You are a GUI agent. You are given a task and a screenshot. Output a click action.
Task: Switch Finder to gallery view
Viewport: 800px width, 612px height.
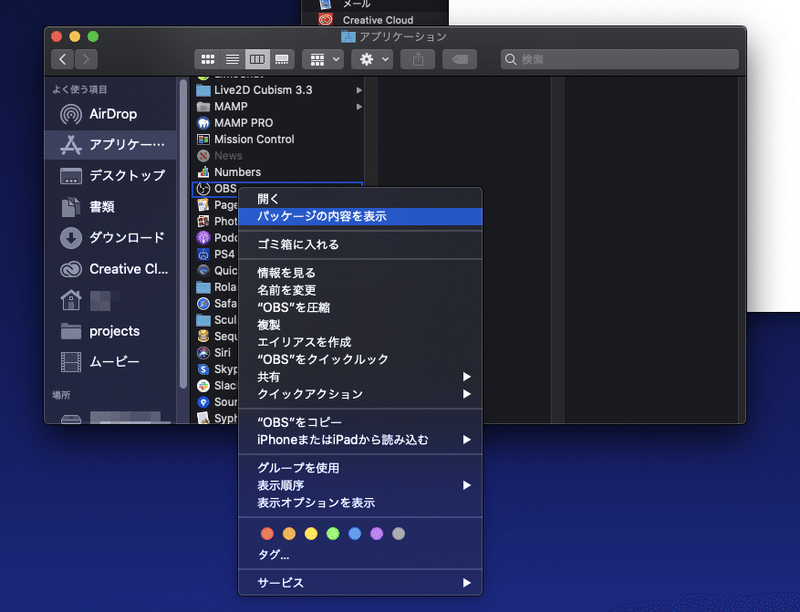click(282, 60)
